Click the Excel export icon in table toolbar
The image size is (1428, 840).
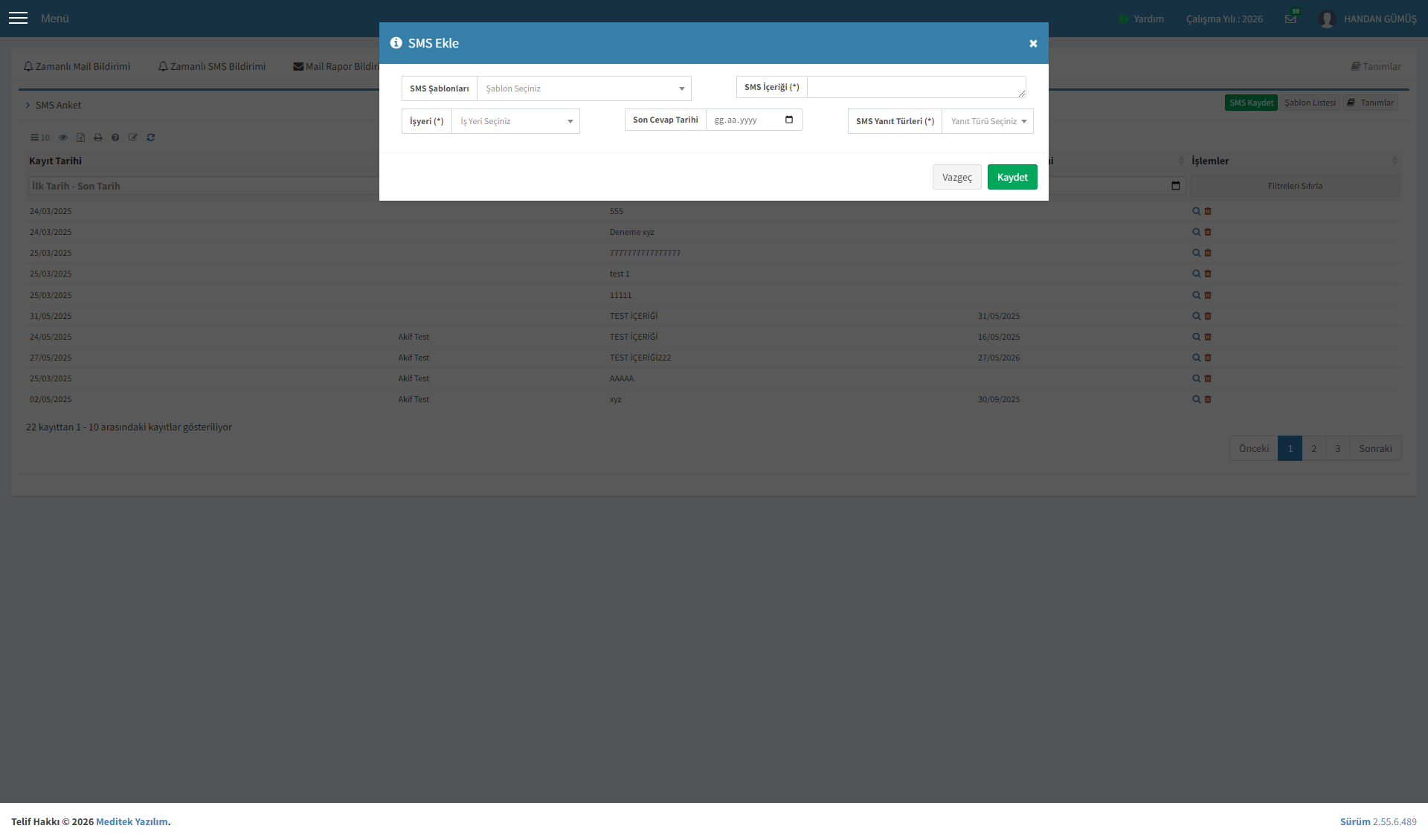(x=81, y=138)
